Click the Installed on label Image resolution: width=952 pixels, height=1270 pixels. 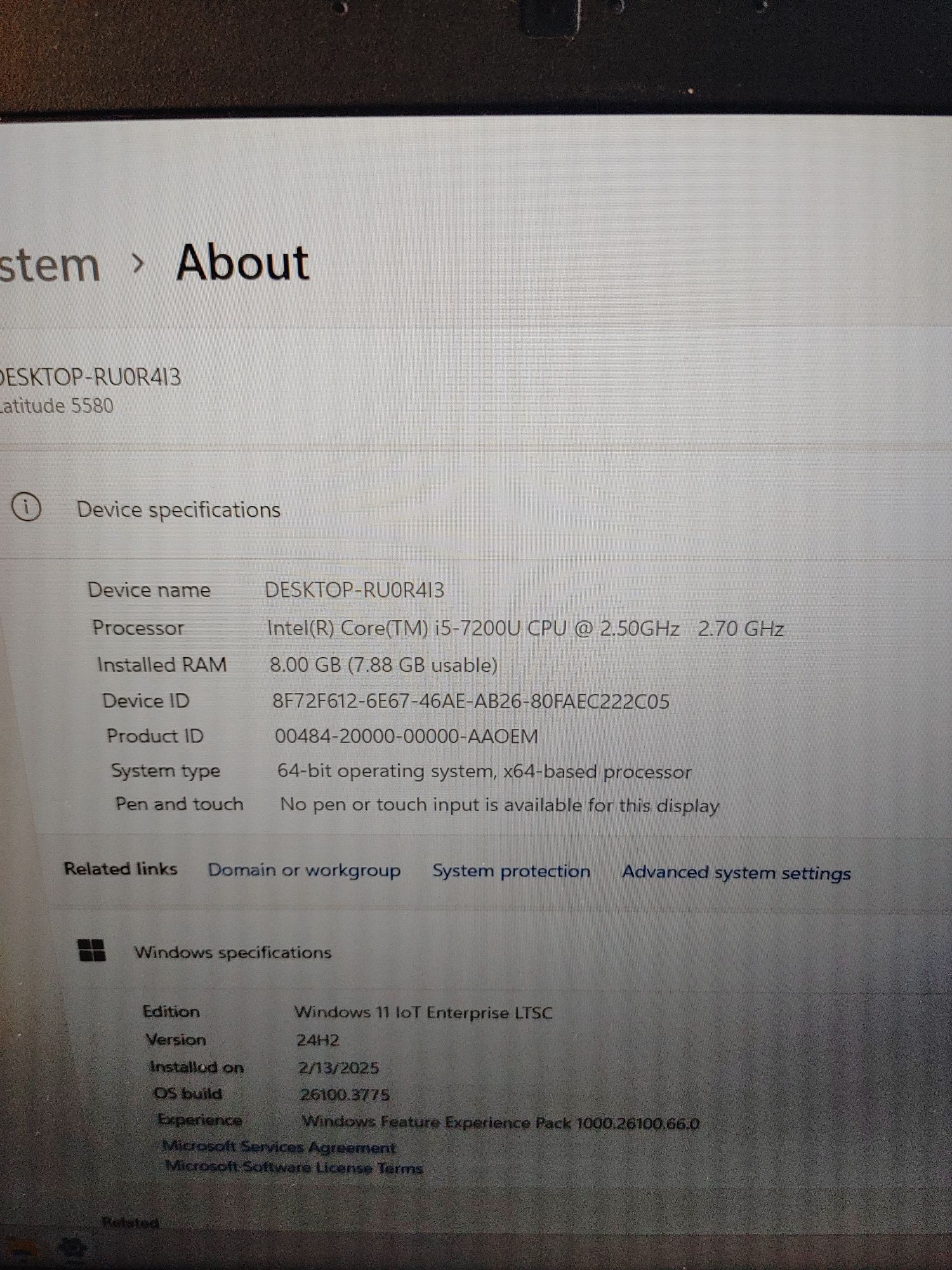click(x=197, y=1067)
